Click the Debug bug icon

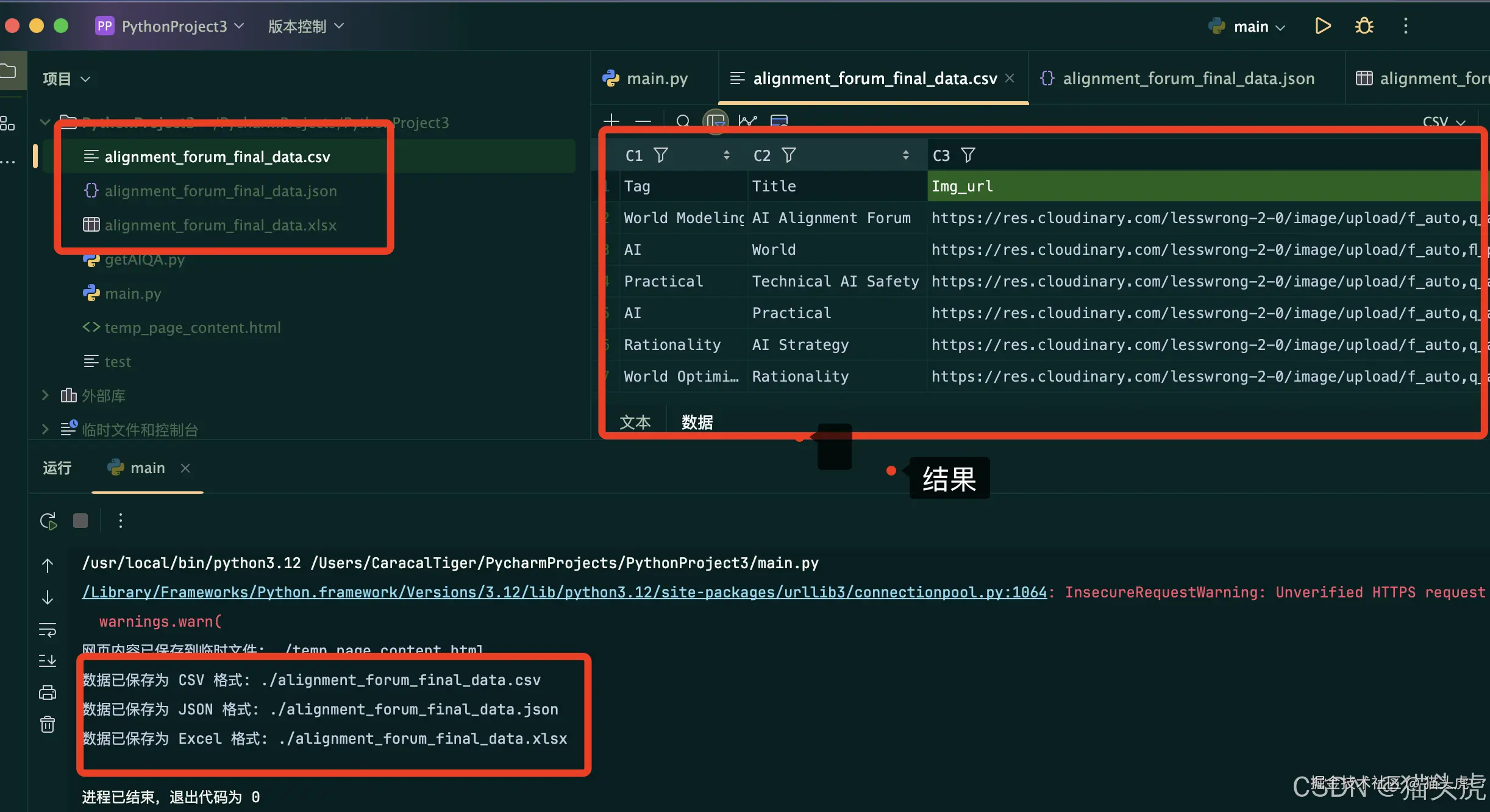tap(1364, 26)
